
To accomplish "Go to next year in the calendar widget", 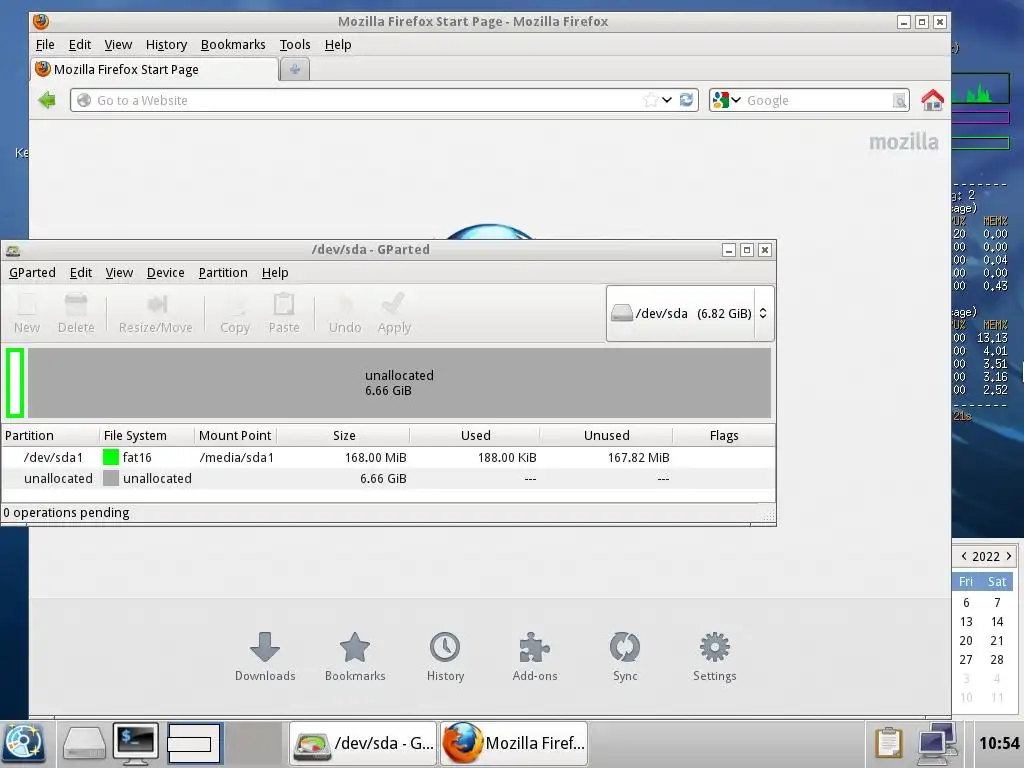I will coord(1009,556).
